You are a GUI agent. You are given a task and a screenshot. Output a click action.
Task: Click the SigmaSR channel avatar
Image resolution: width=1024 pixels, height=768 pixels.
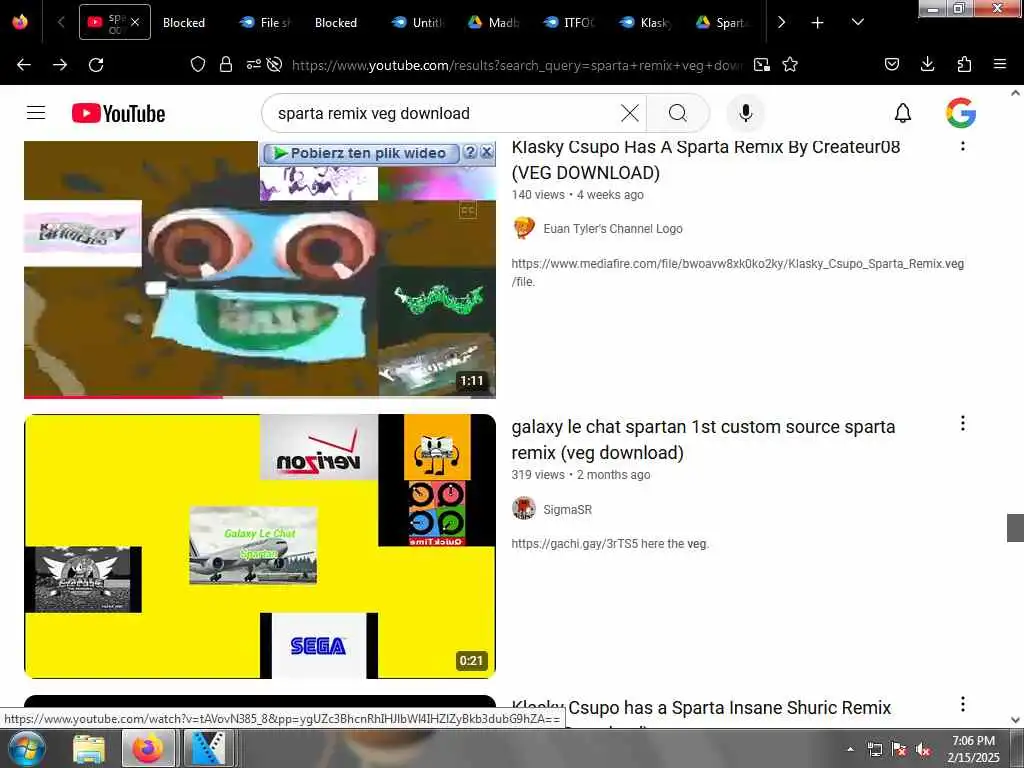(x=524, y=508)
